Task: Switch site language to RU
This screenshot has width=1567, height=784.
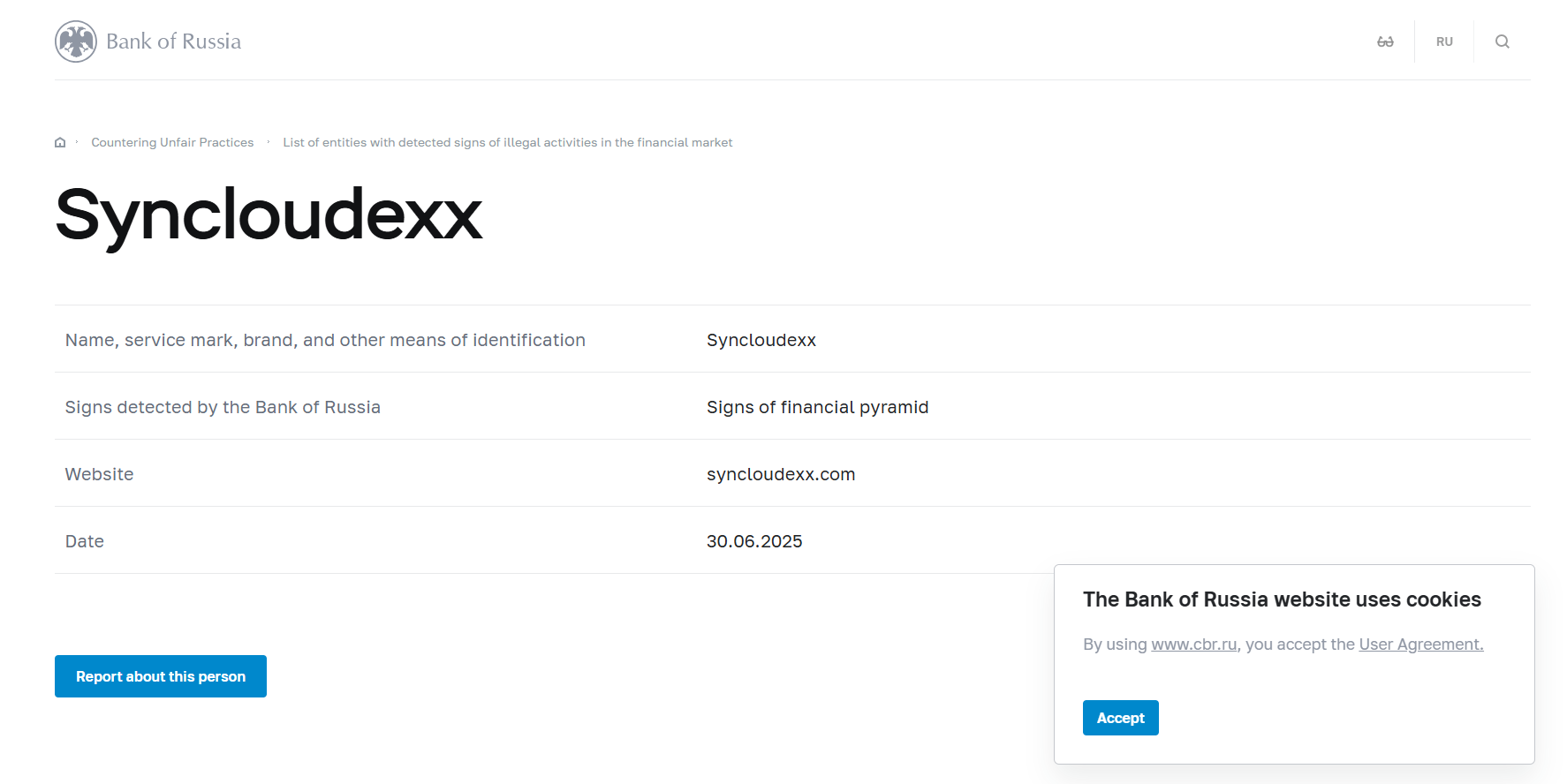Action: (1444, 41)
